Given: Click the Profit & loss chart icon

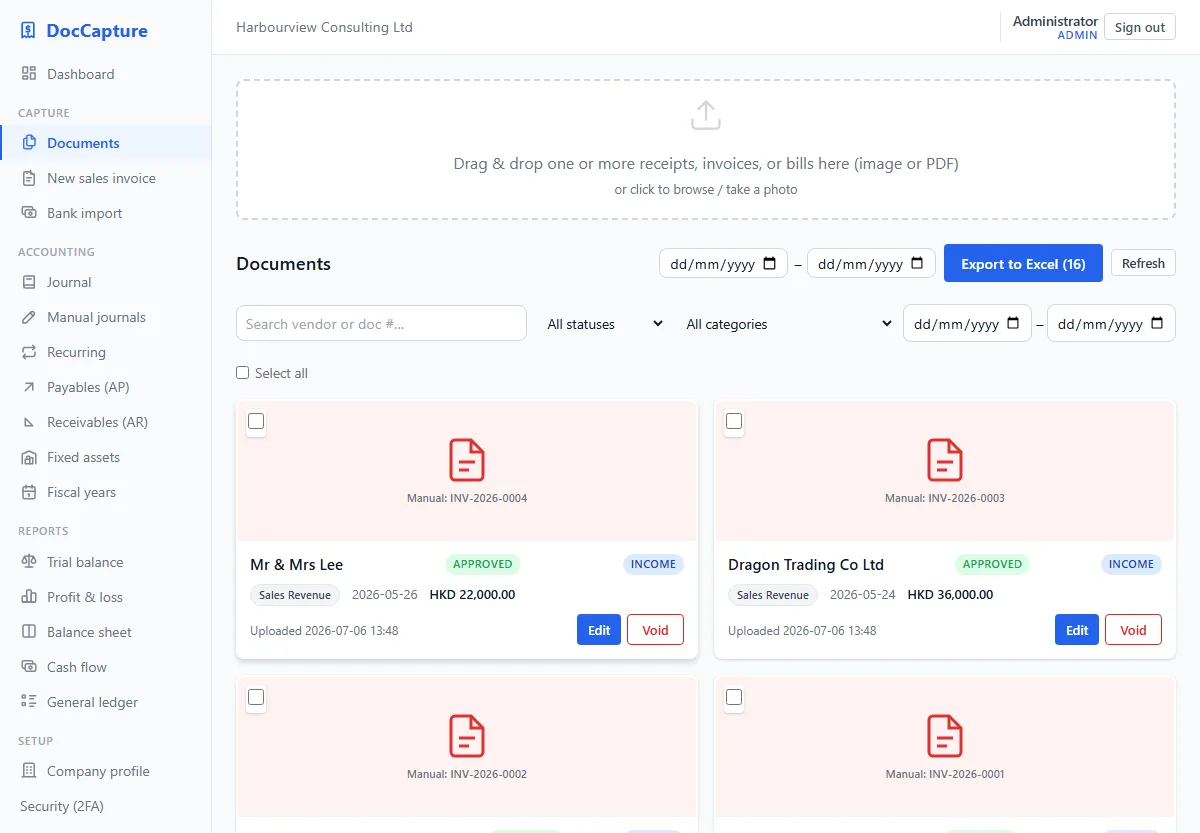Looking at the screenshot, I should 29,597.
